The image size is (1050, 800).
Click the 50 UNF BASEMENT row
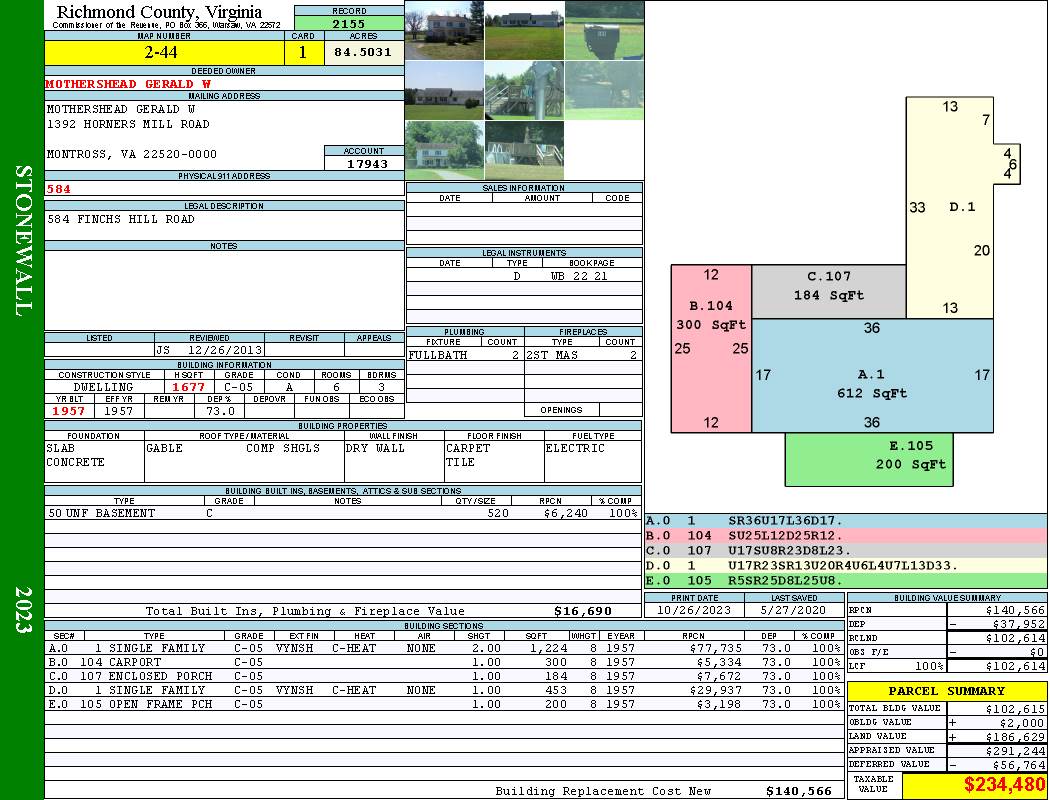[343, 513]
